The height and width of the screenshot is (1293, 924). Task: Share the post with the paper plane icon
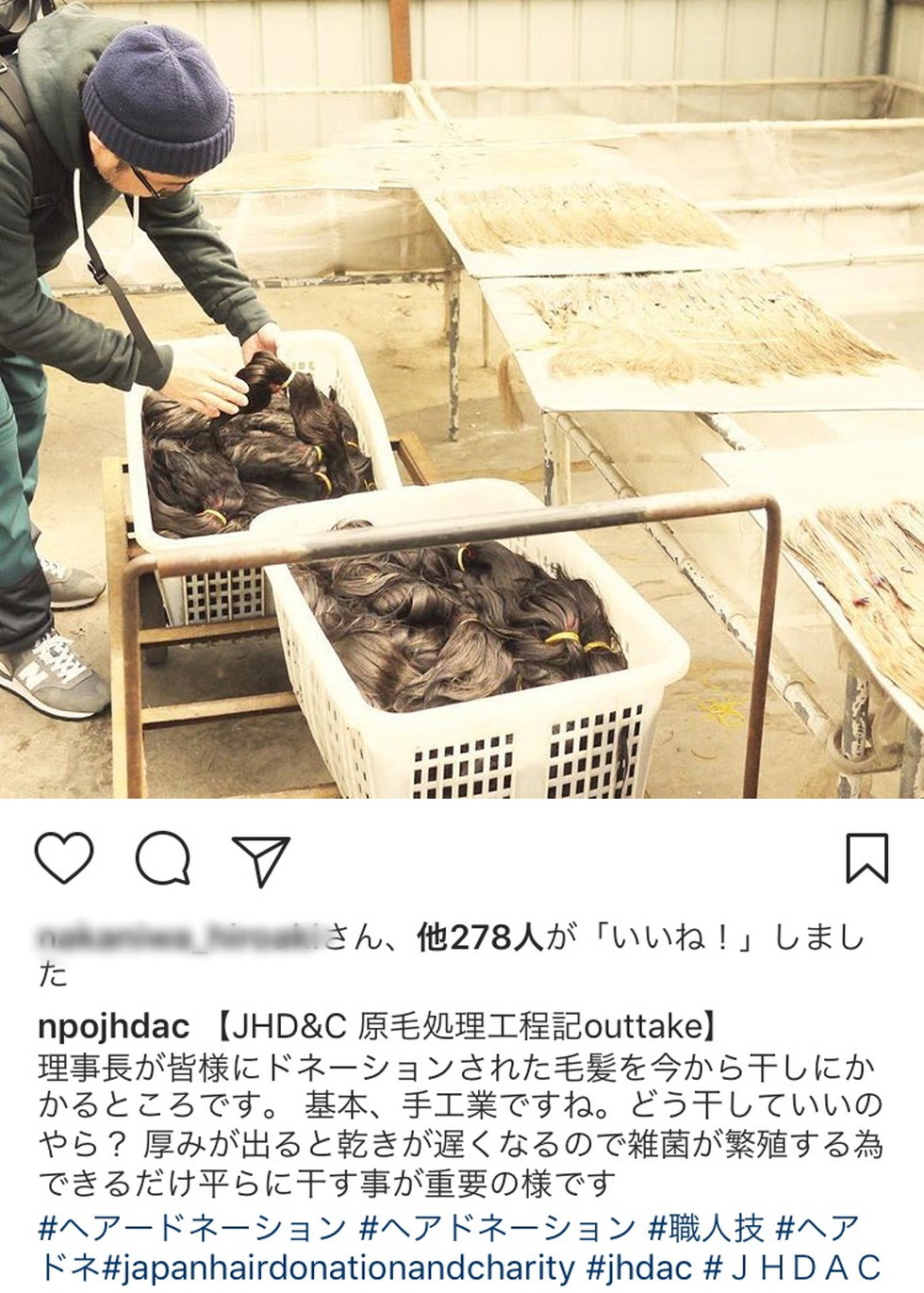(x=260, y=859)
